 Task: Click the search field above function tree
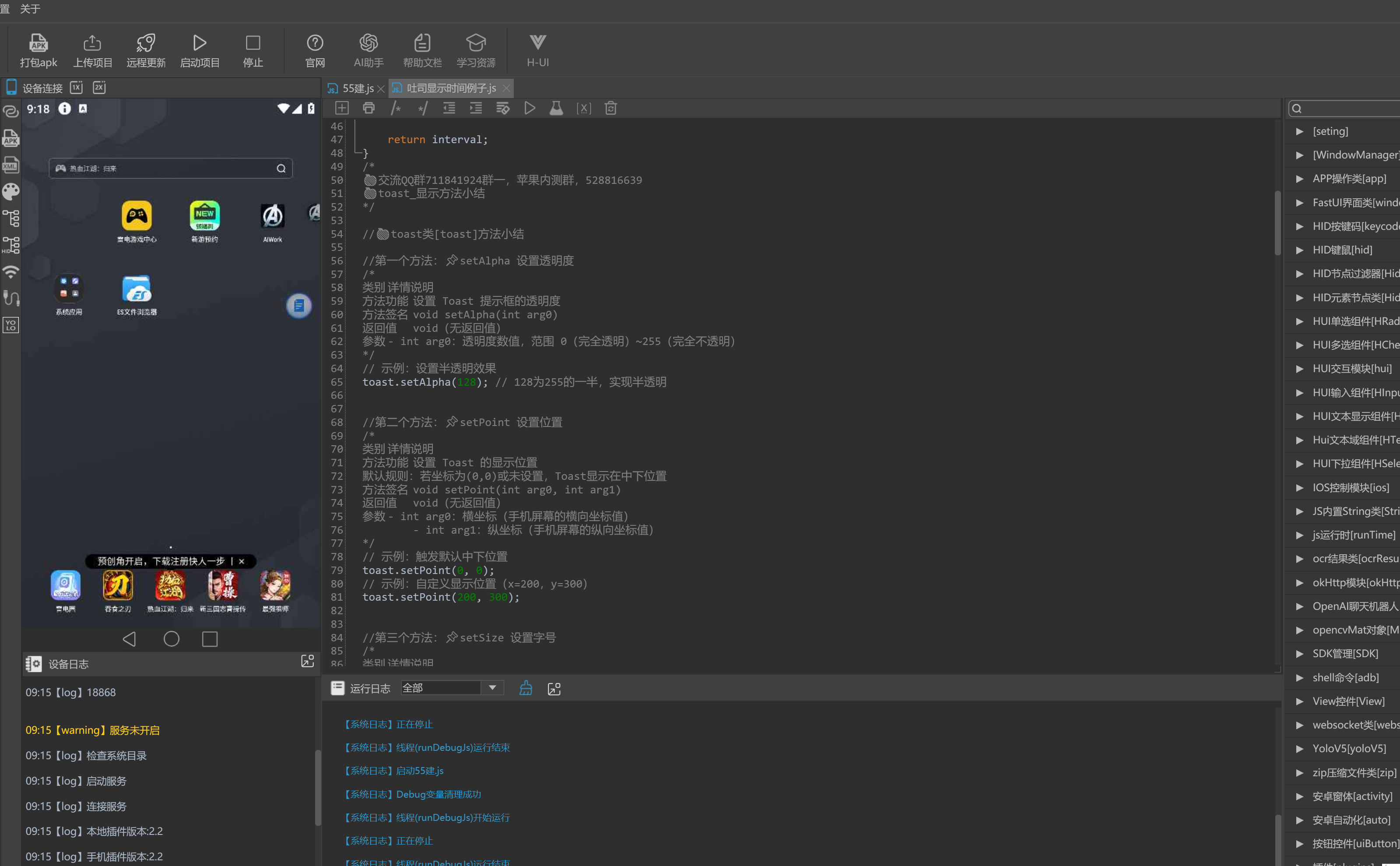[x=1344, y=108]
